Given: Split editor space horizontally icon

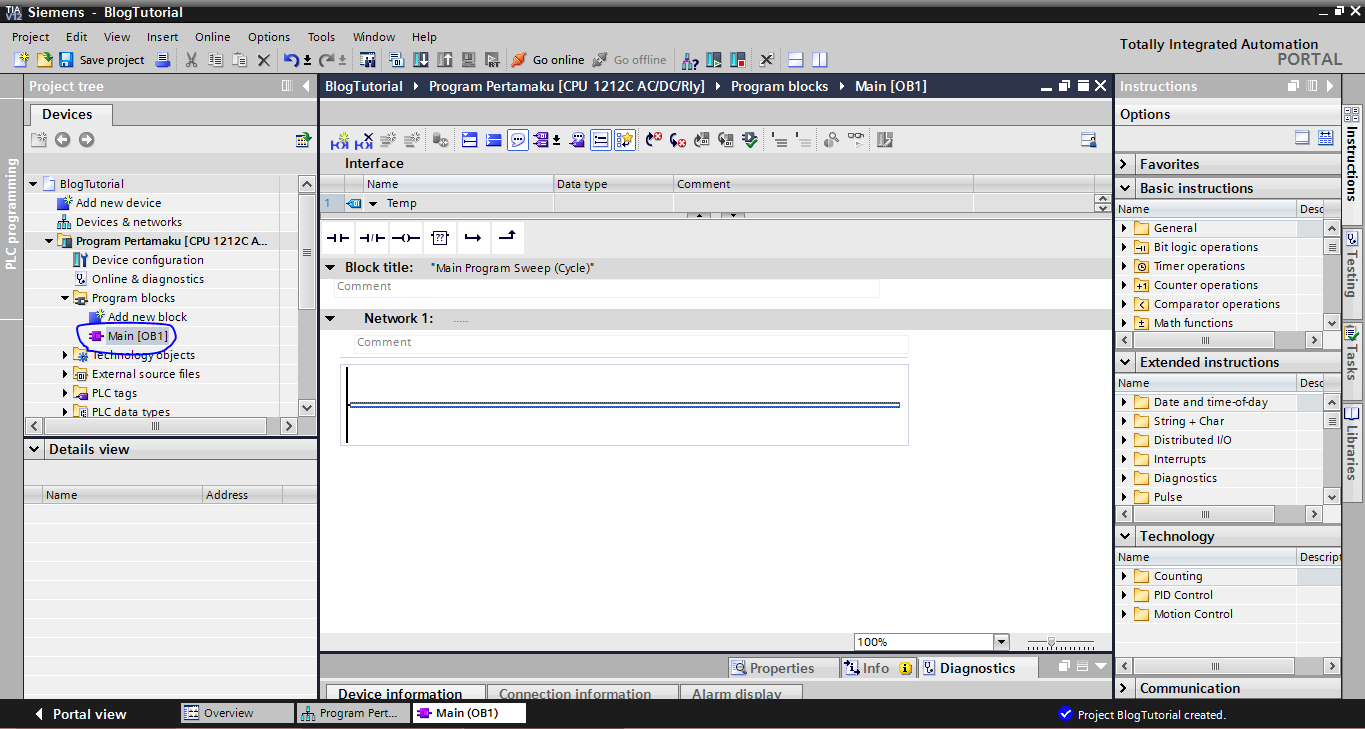Looking at the screenshot, I should 795,60.
